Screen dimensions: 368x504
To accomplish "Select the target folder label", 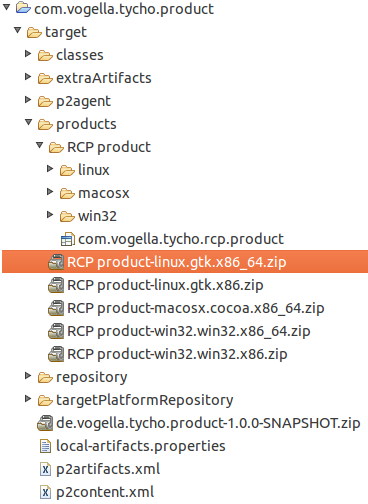I will pyautogui.click(x=66, y=32).
